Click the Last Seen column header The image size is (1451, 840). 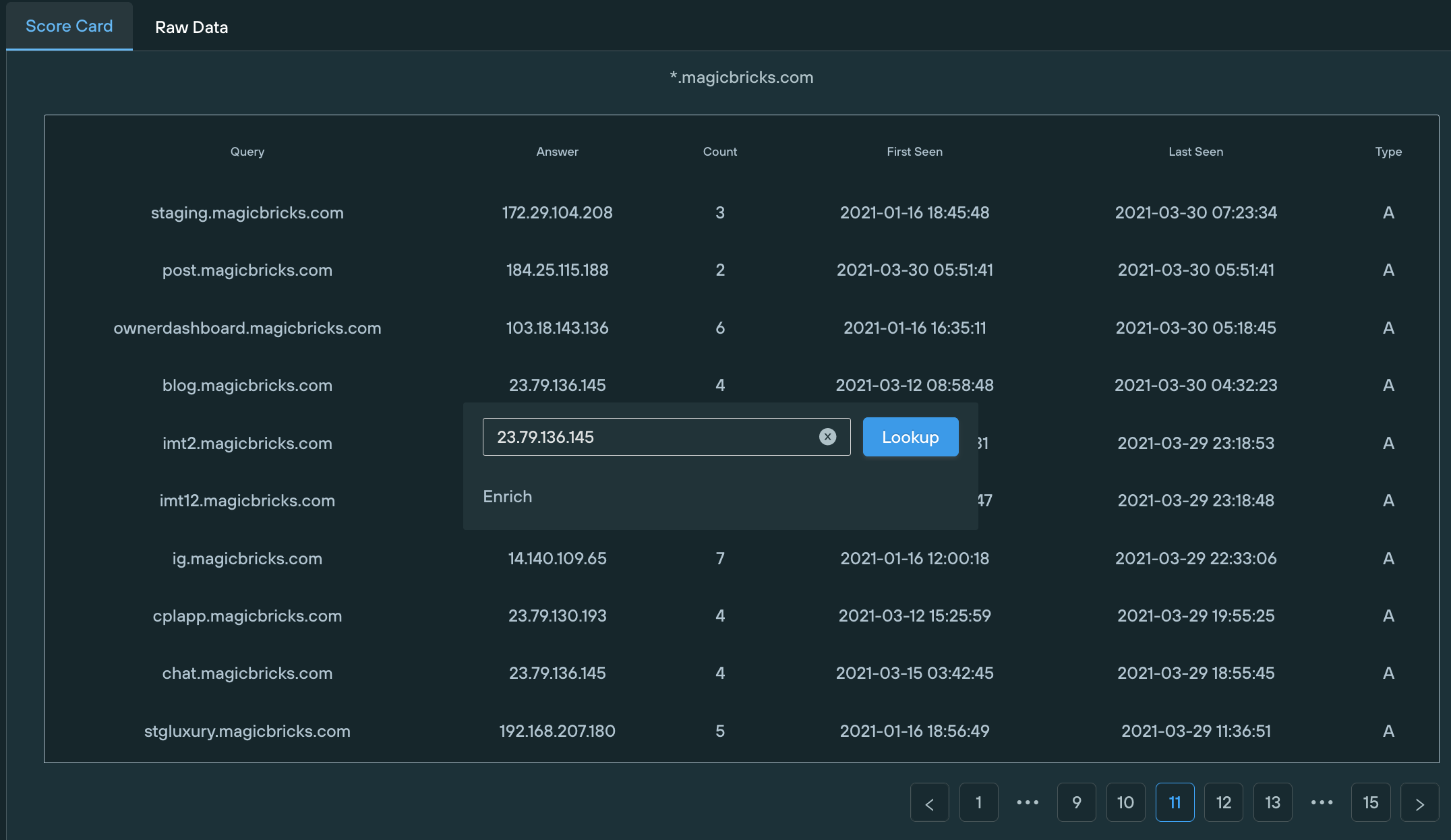pos(1195,152)
